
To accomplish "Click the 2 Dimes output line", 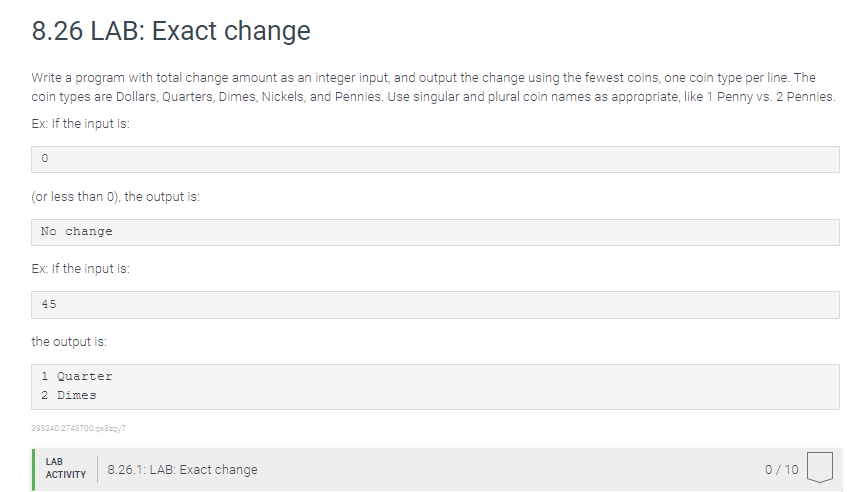I will point(69,395).
